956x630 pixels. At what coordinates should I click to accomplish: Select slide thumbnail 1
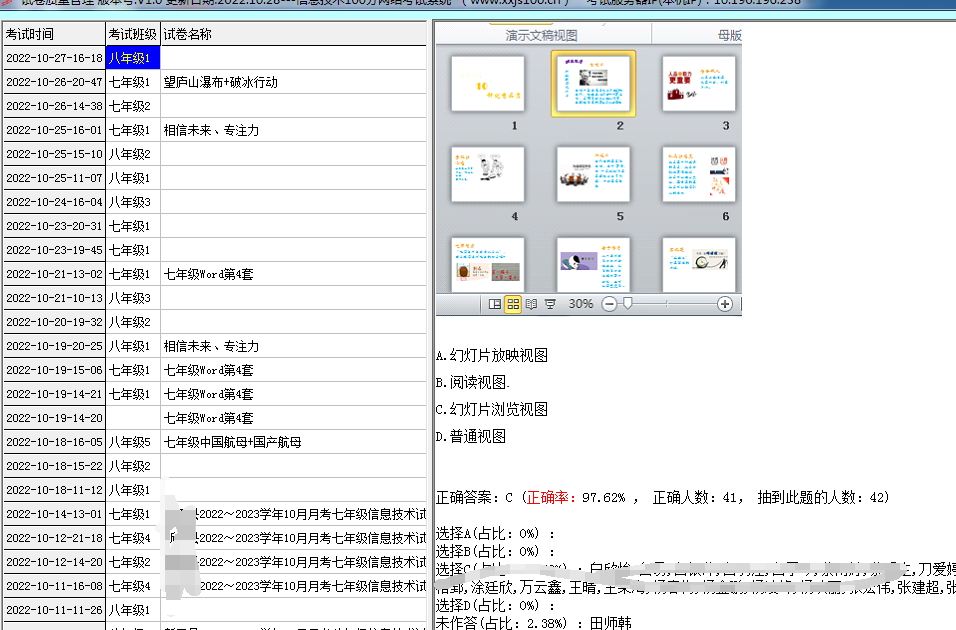pos(488,84)
